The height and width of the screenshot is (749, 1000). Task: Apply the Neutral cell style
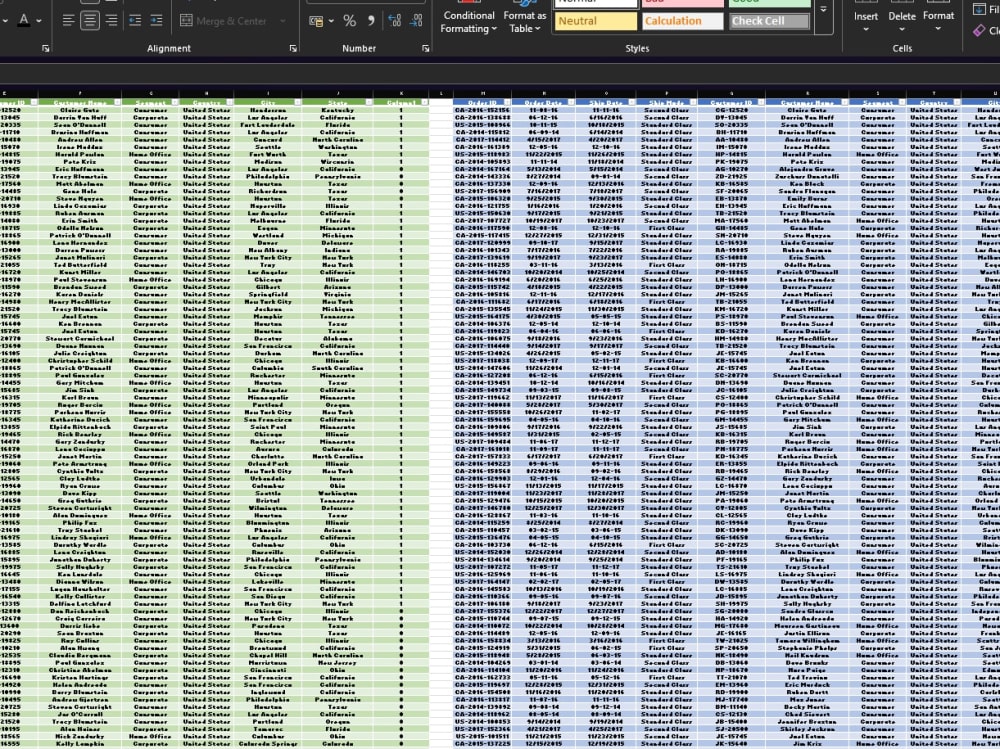coord(596,21)
